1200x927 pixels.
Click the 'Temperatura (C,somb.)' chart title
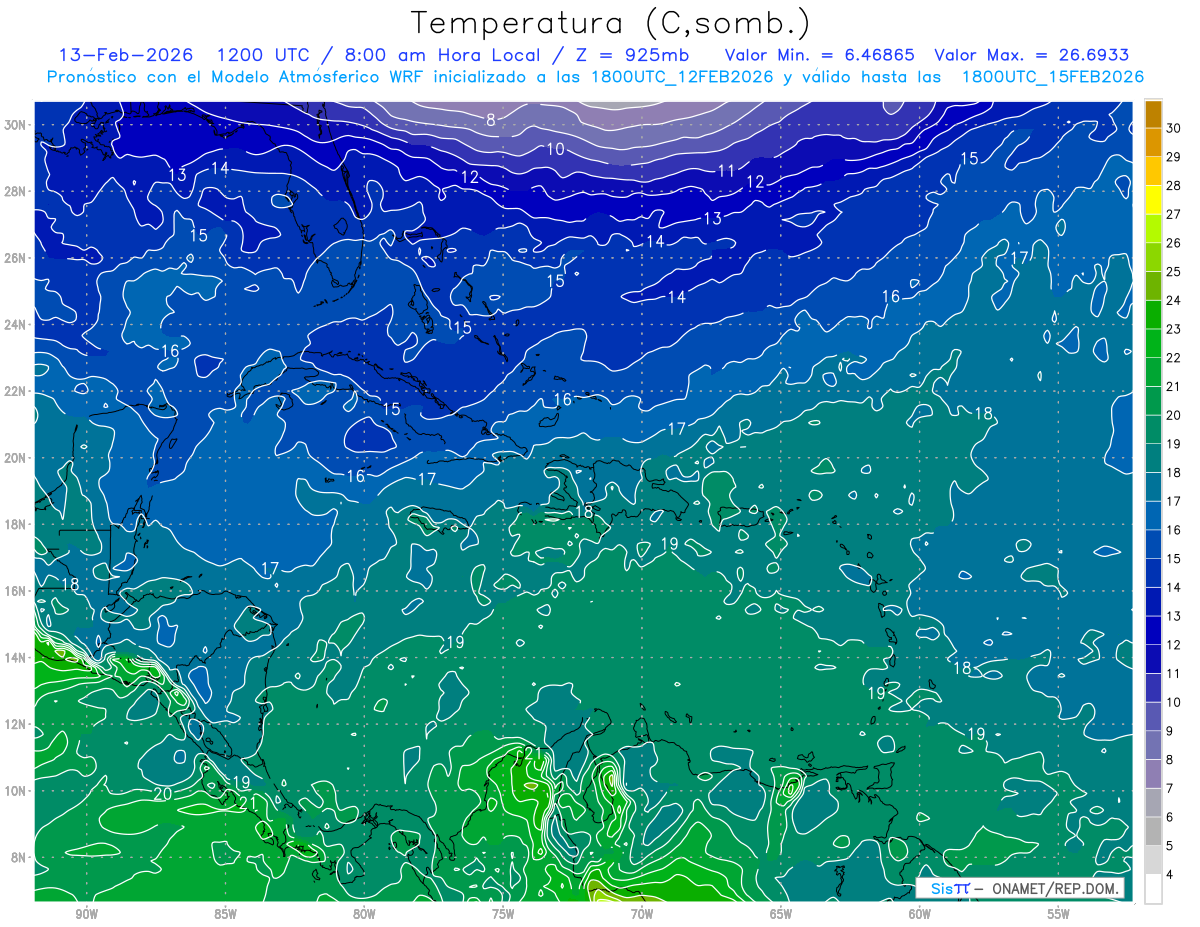[611, 23]
